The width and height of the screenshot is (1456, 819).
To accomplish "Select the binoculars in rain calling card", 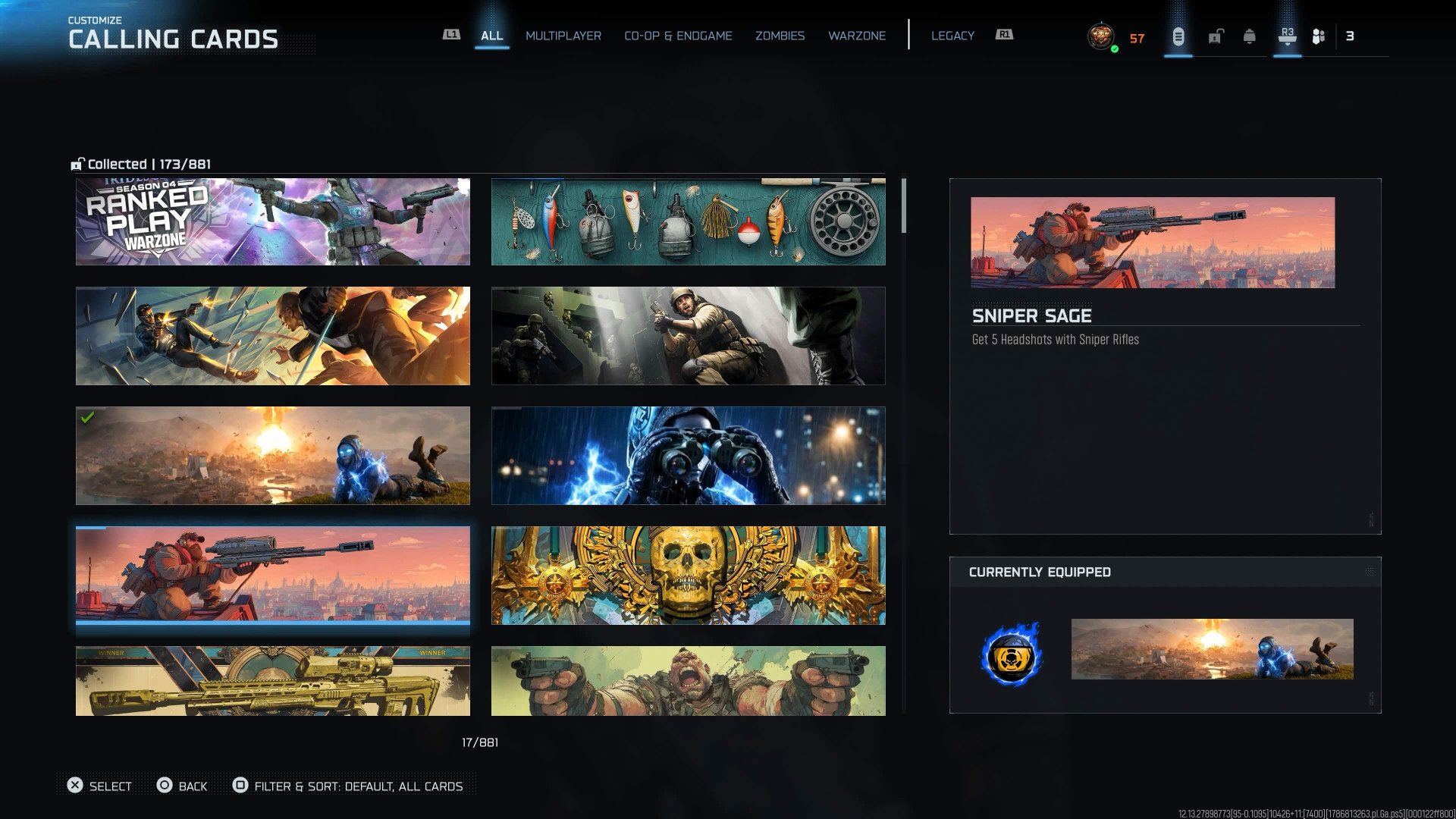I will point(689,455).
